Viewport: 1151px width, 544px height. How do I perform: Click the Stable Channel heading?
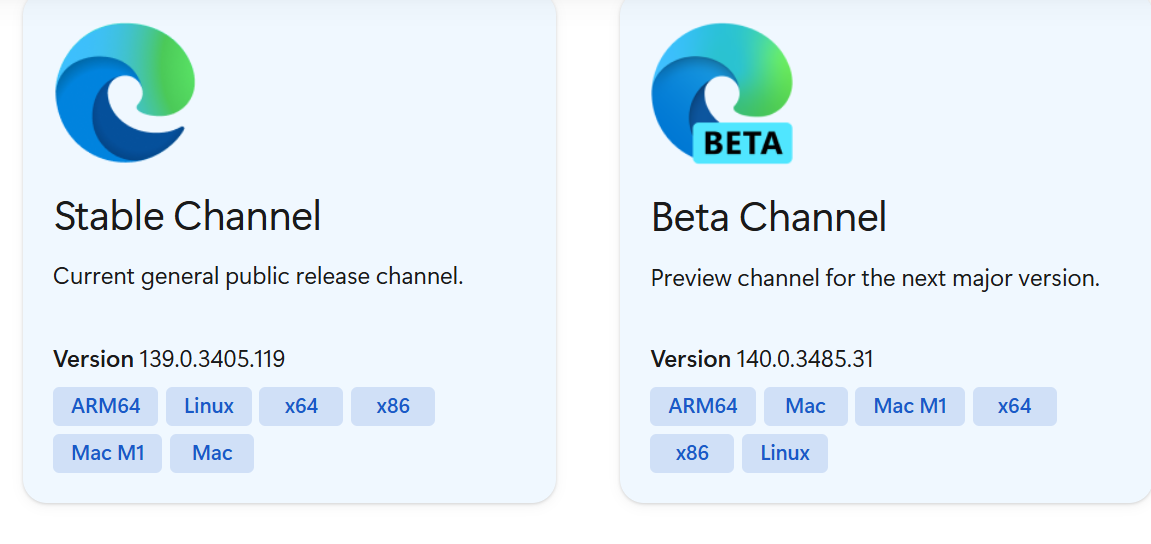point(187,217)
